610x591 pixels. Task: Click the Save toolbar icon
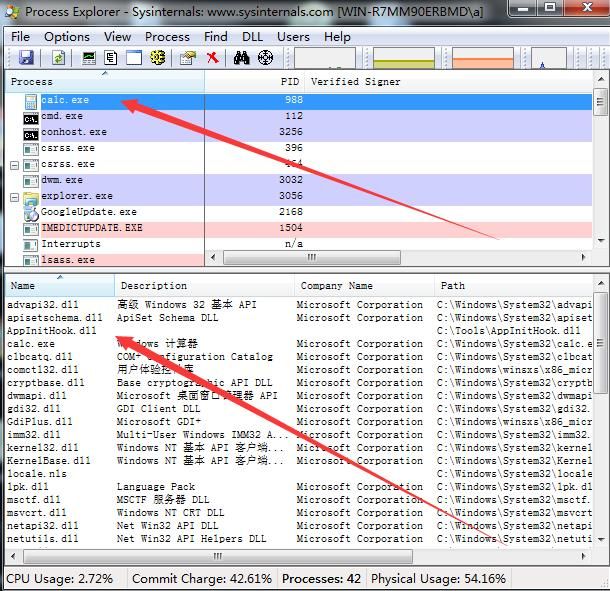coord(26,58)
